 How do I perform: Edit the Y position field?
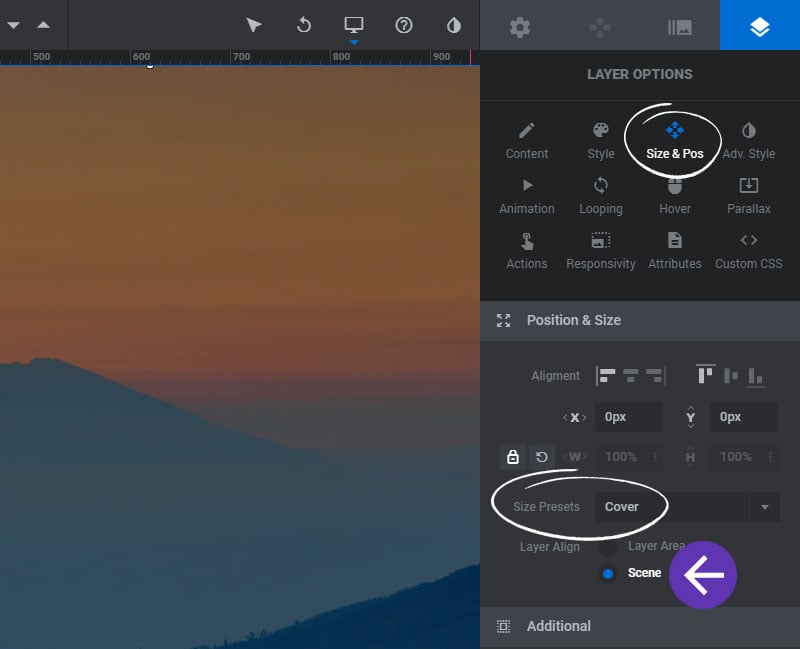[x=744, y=417]
